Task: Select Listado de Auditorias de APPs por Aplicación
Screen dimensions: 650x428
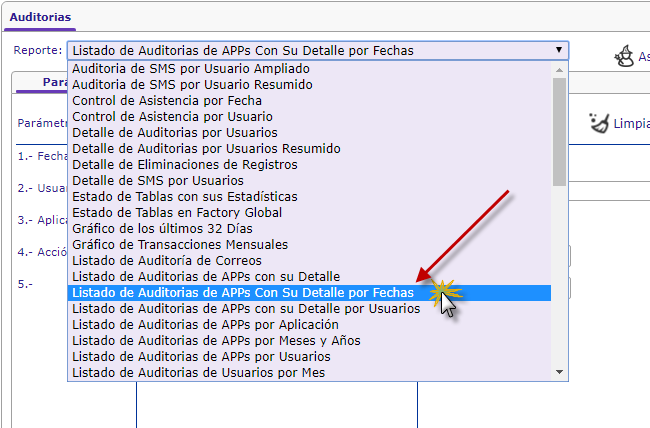Action: [x=309, y=325]
